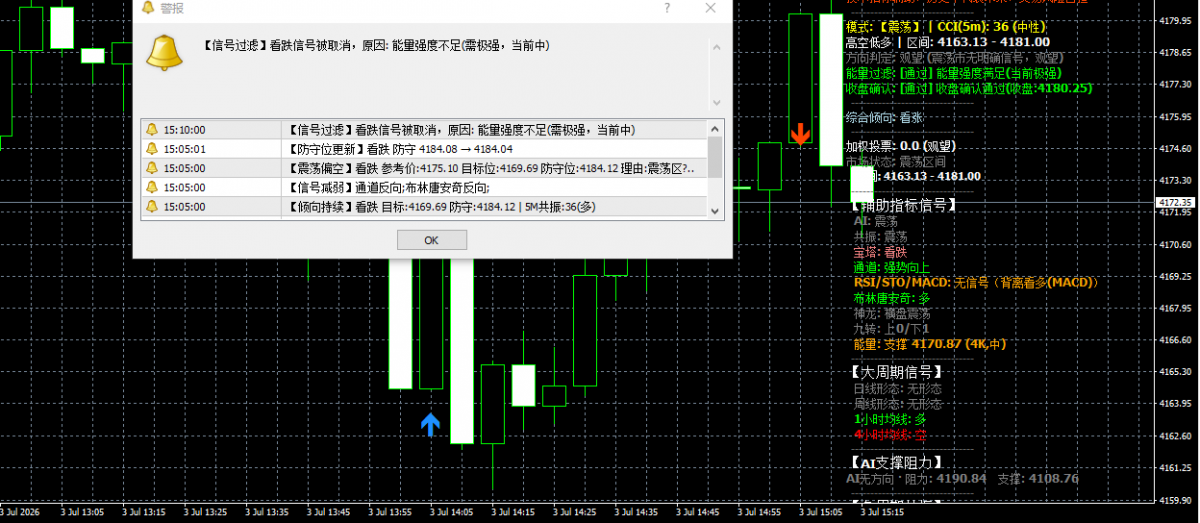Click the alert list scrollbar thumb
Viewport: 1200px width, 523px height.
(x=715, y=155)
